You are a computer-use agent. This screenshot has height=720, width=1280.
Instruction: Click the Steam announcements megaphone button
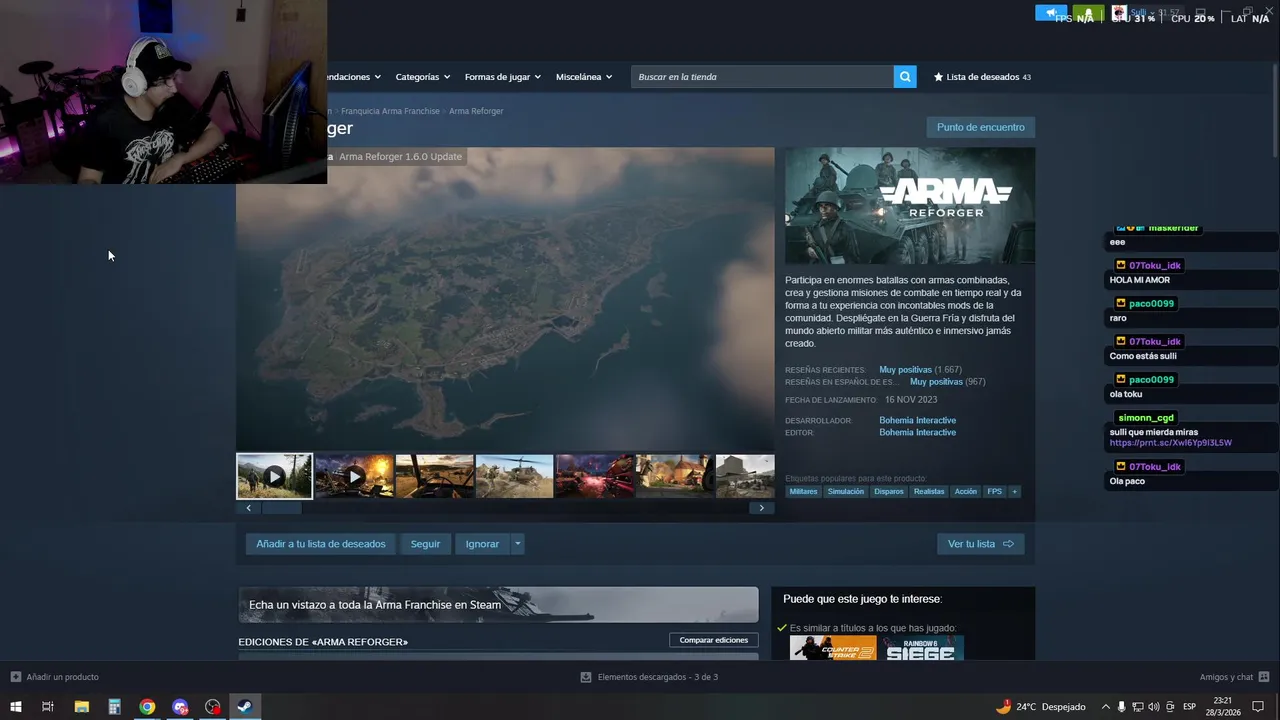click(1051, 13)
